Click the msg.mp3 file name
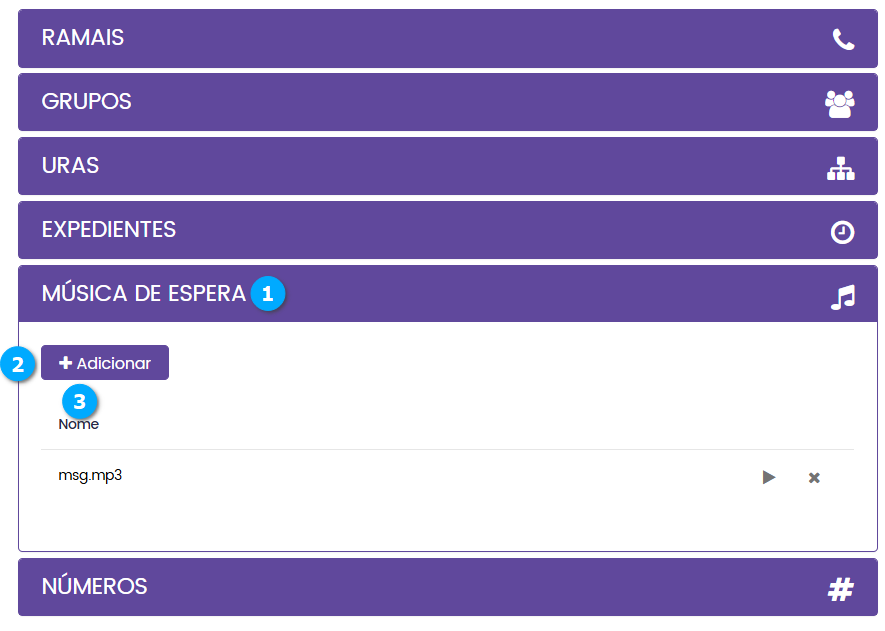 pyautogui.click(x=90, y=475)
